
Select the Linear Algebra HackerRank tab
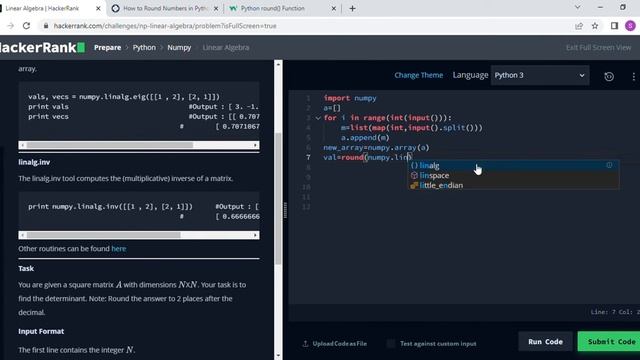point(43,8)
